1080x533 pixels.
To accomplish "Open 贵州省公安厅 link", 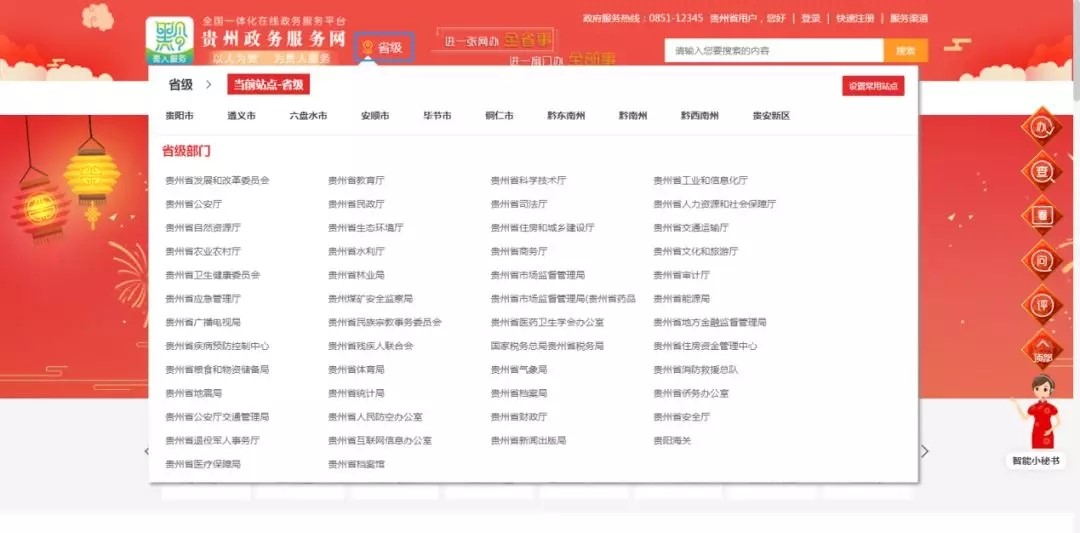I will (x=194, y=204).
